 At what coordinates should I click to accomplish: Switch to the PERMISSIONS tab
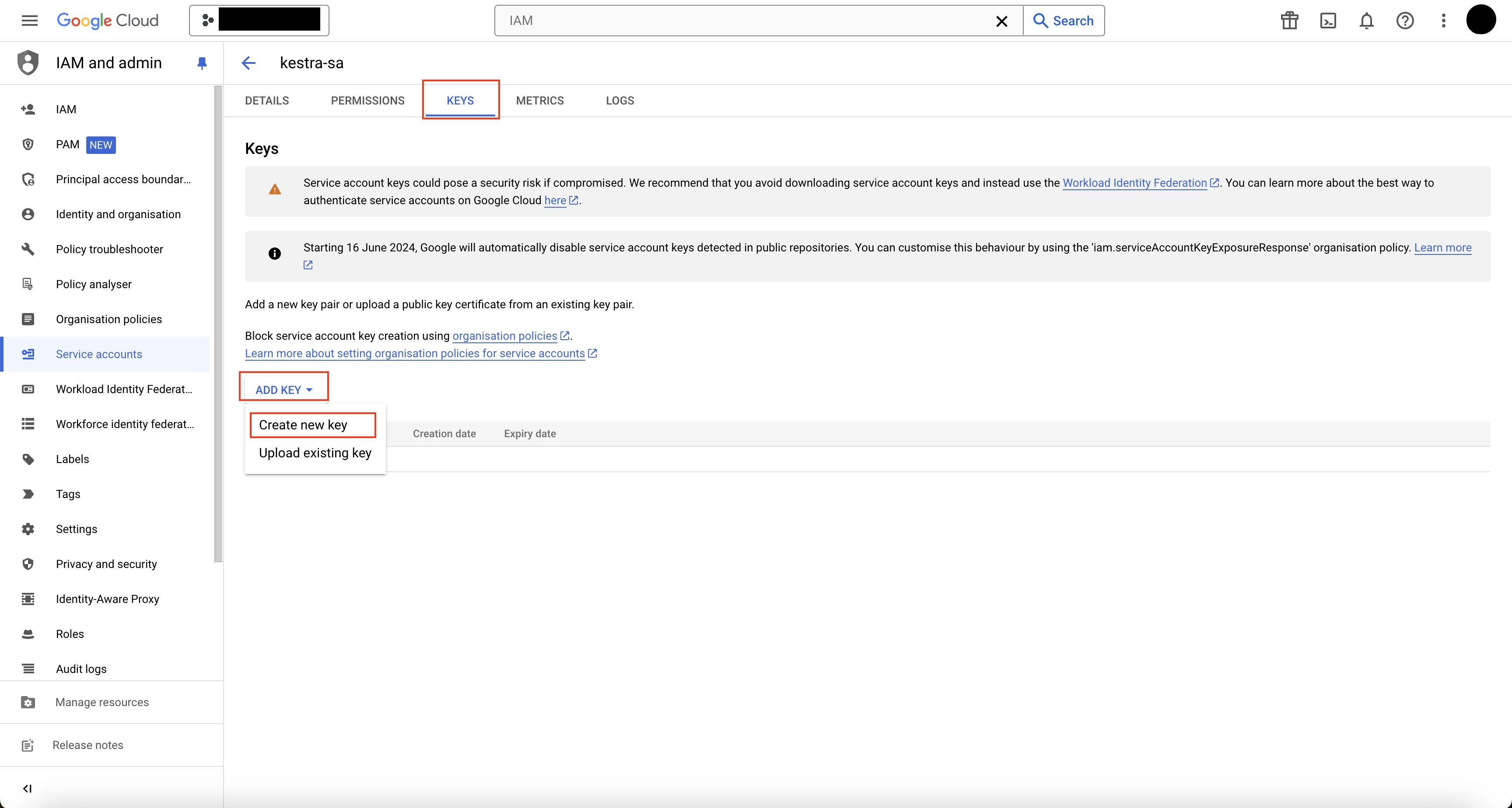pyautogui.click(x=367, y=100)
